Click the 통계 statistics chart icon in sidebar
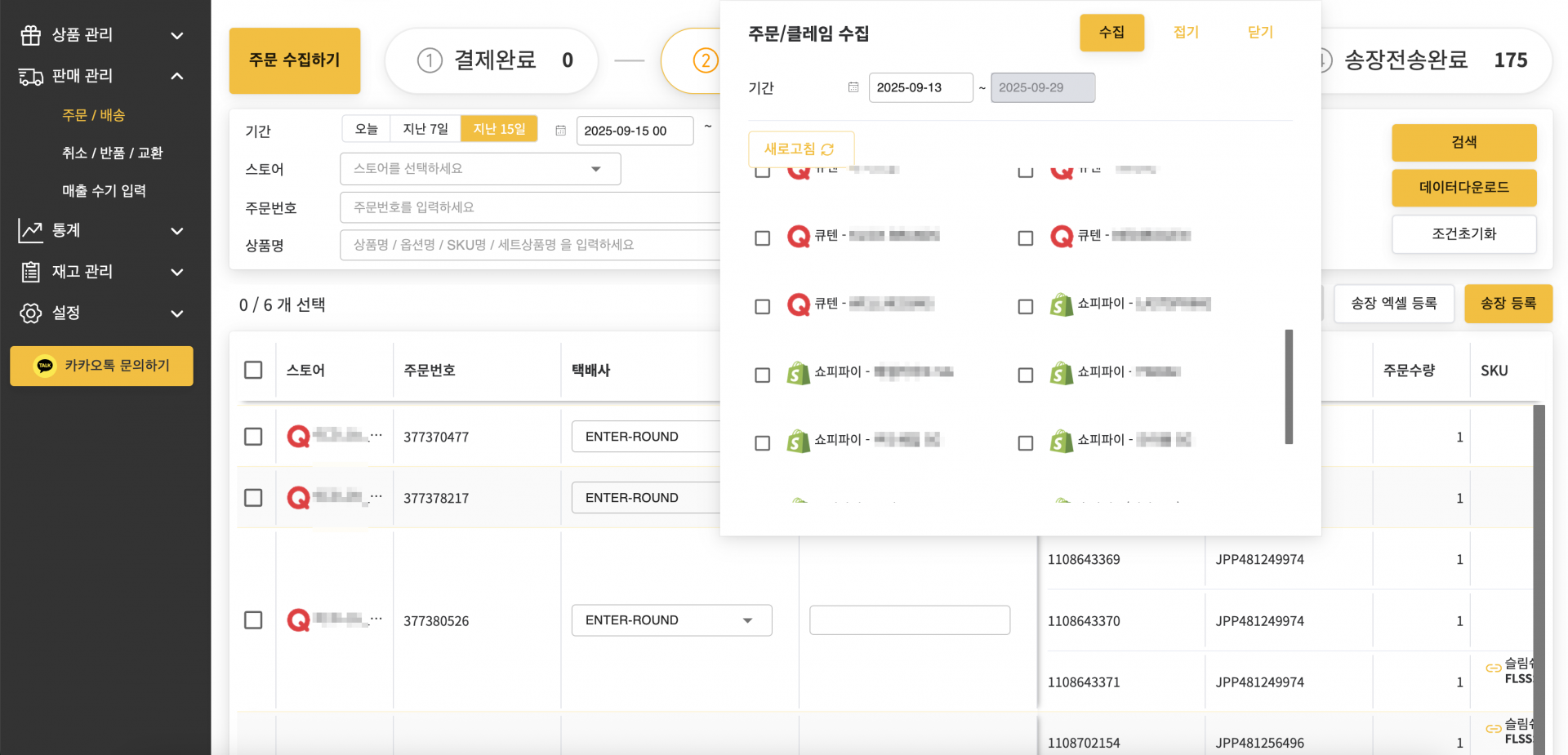Viewport: 1568px width, 755px height. pos(29,230)
